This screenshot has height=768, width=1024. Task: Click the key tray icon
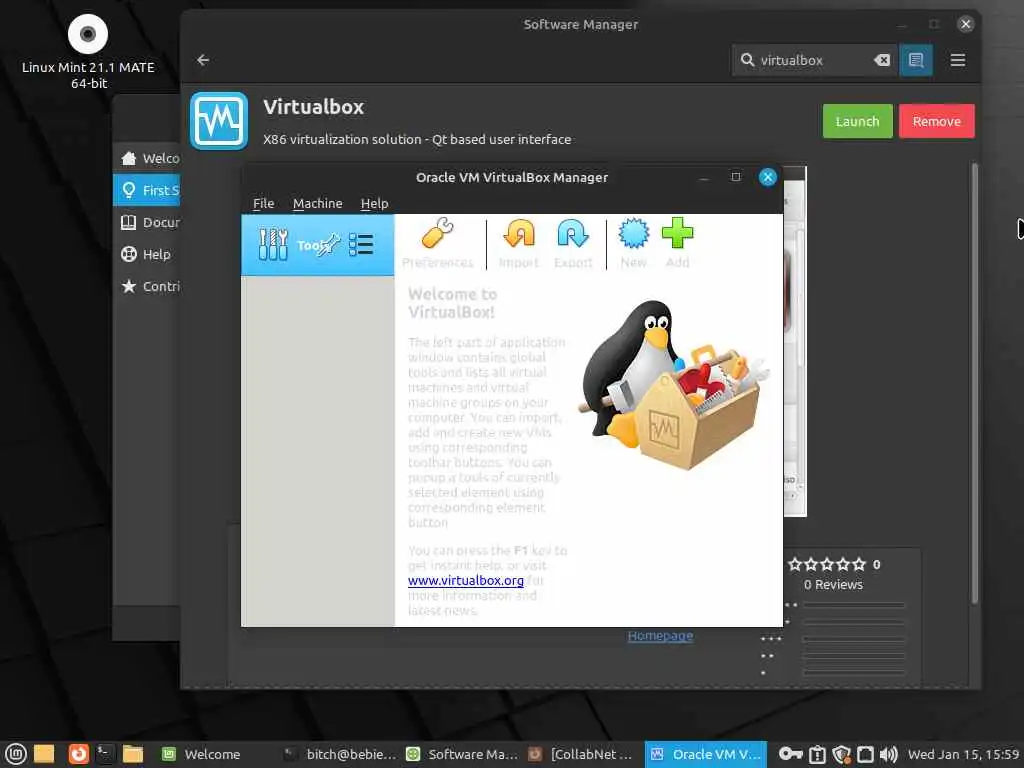(x=790, y=754)
